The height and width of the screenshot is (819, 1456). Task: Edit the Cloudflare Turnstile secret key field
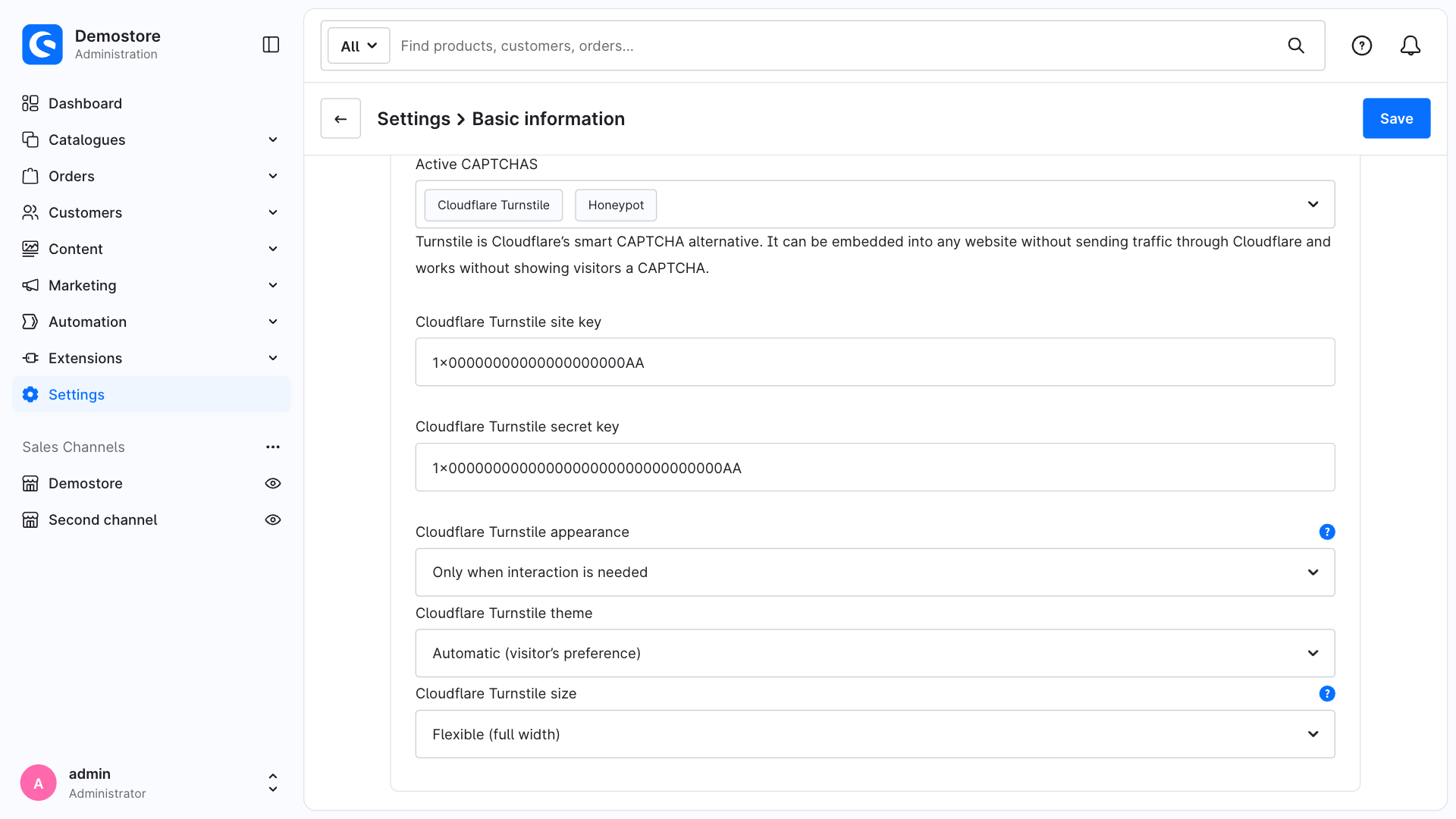click(x=875, y=468)
